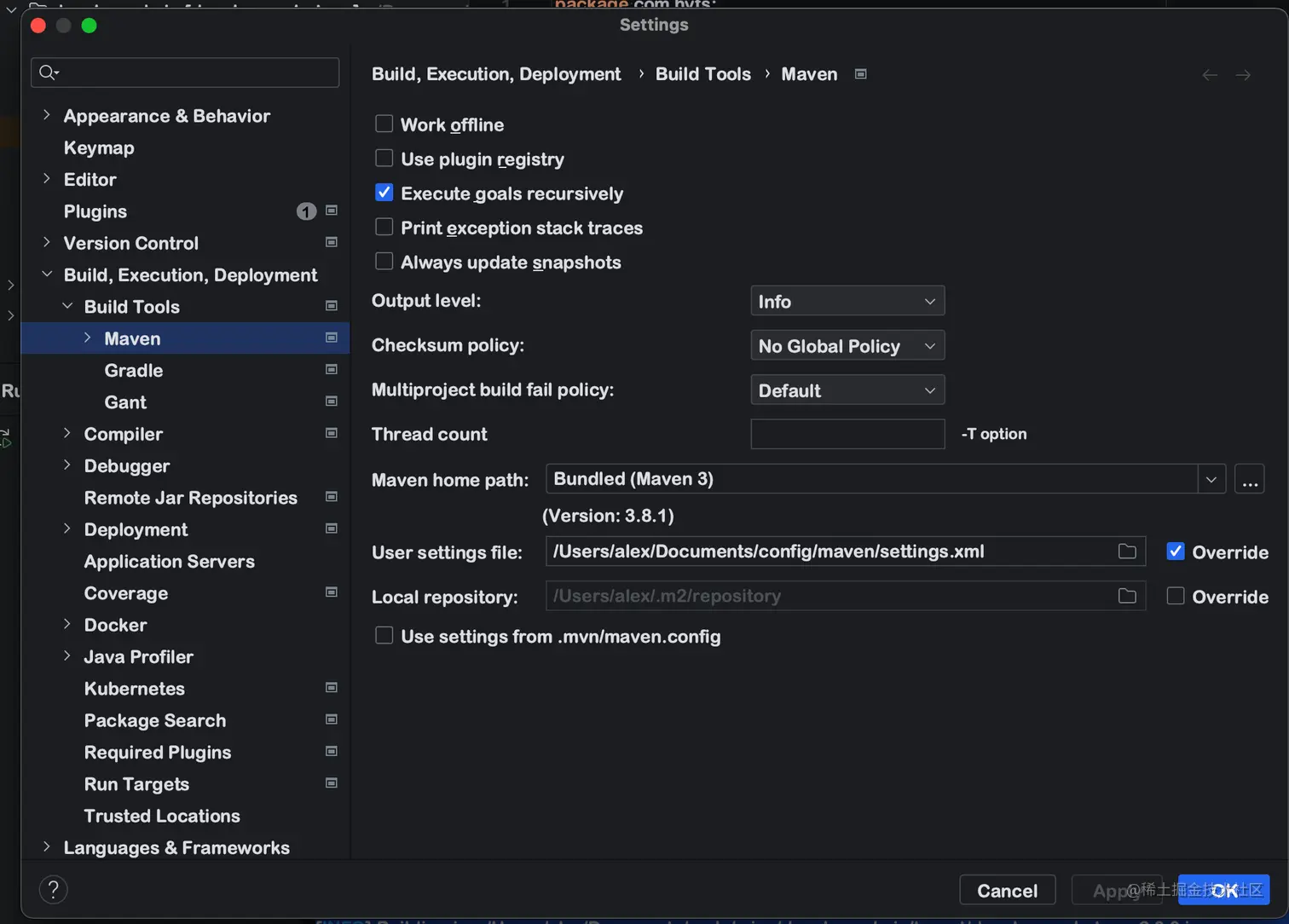Click the project-level icon next to Plugins
Image resolution: width=1289 pixels, height=924 pixels.
(332, 211)
